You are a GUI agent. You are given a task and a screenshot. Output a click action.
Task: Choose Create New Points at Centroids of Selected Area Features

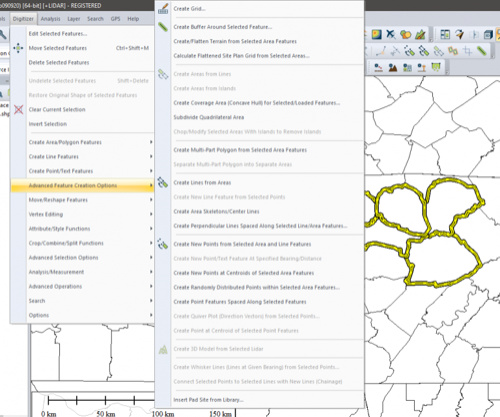tap(244, 273)
